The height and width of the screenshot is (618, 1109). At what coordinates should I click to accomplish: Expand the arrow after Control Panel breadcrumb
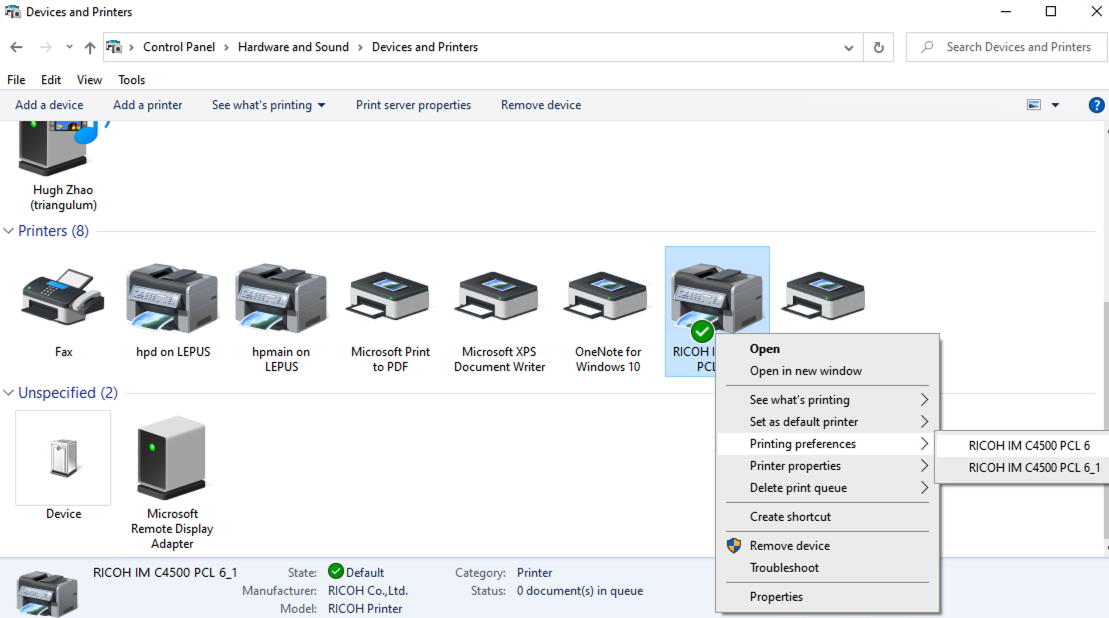click(x=226, y=47)
